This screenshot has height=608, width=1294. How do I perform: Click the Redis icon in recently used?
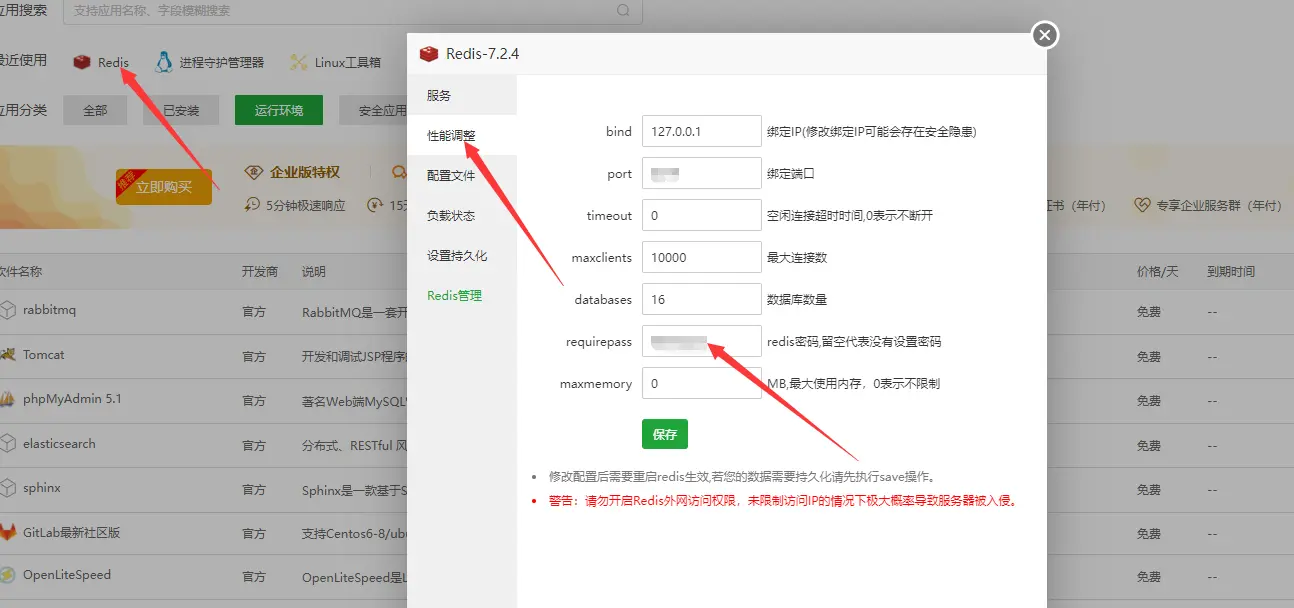click(82, 62)
